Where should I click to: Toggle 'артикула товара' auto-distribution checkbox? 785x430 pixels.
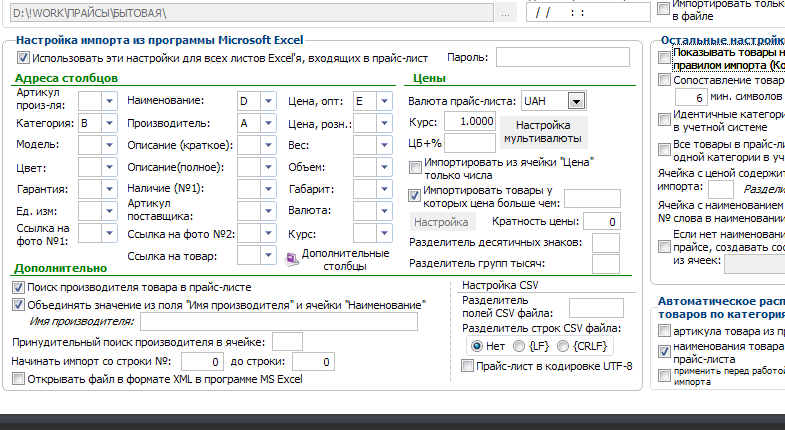[x=664, y=330]
